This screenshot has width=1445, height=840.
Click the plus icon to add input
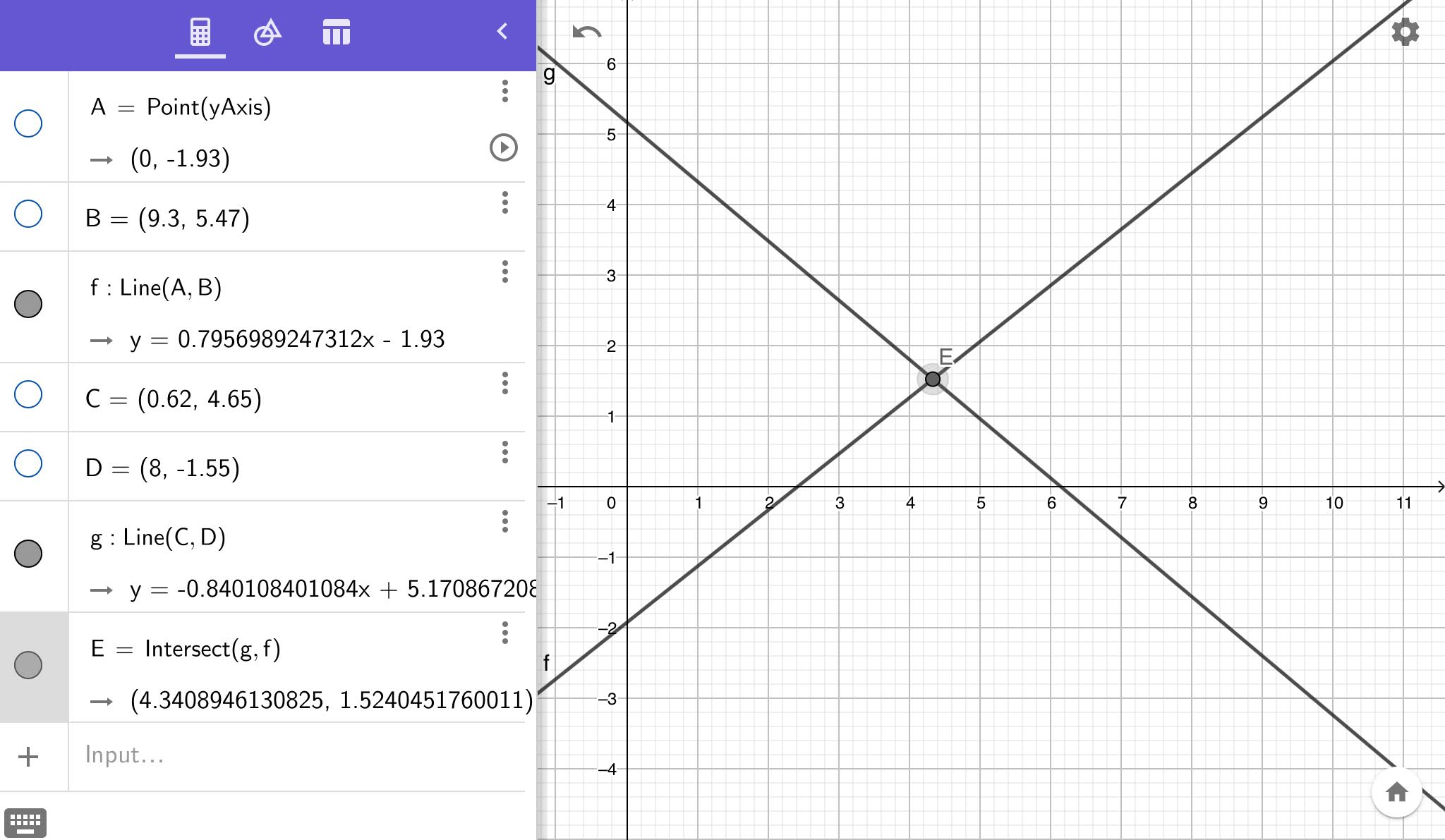coord(28,755)
